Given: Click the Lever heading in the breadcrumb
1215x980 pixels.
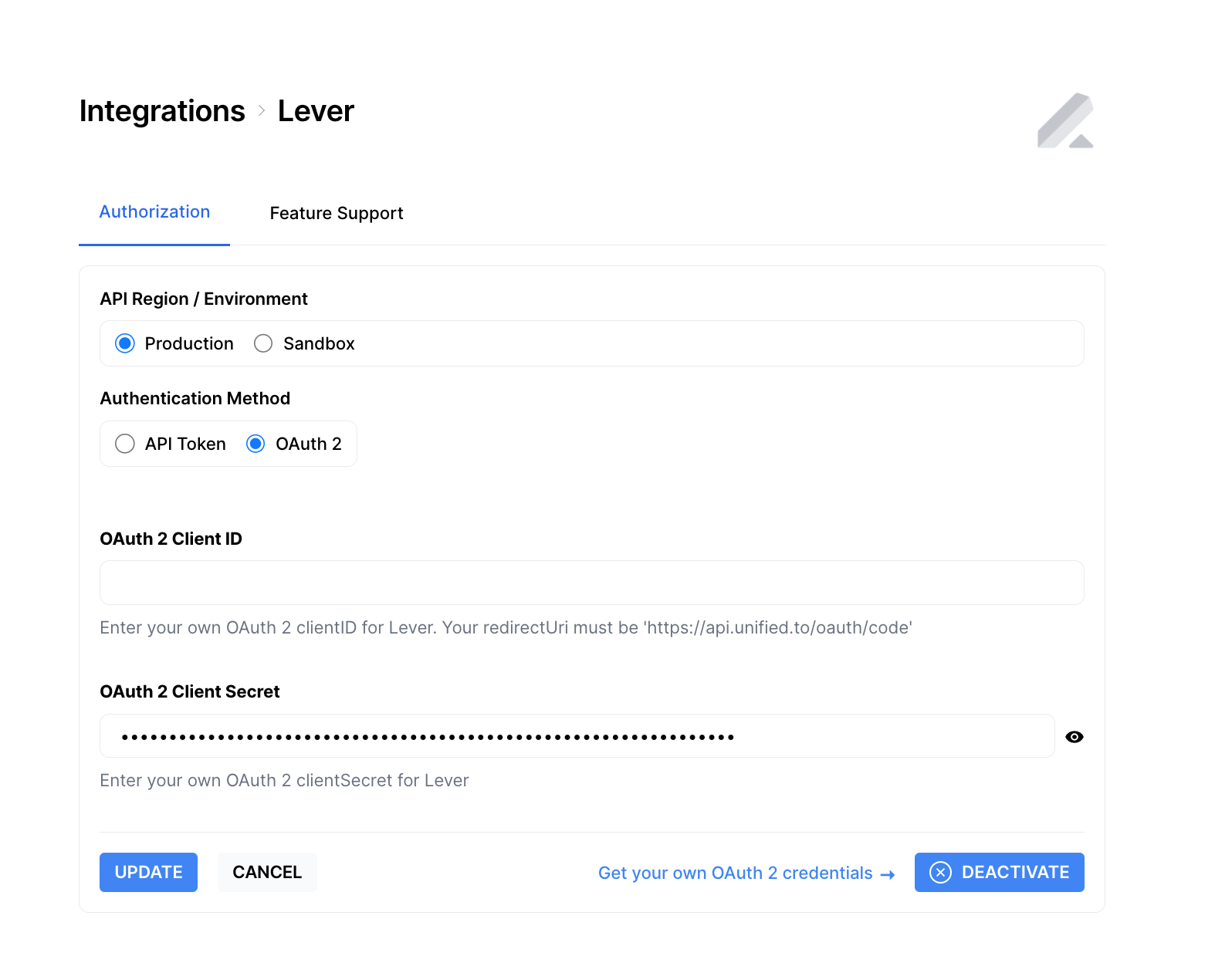Looking at the screenshot, I should (x=315, y=110).
